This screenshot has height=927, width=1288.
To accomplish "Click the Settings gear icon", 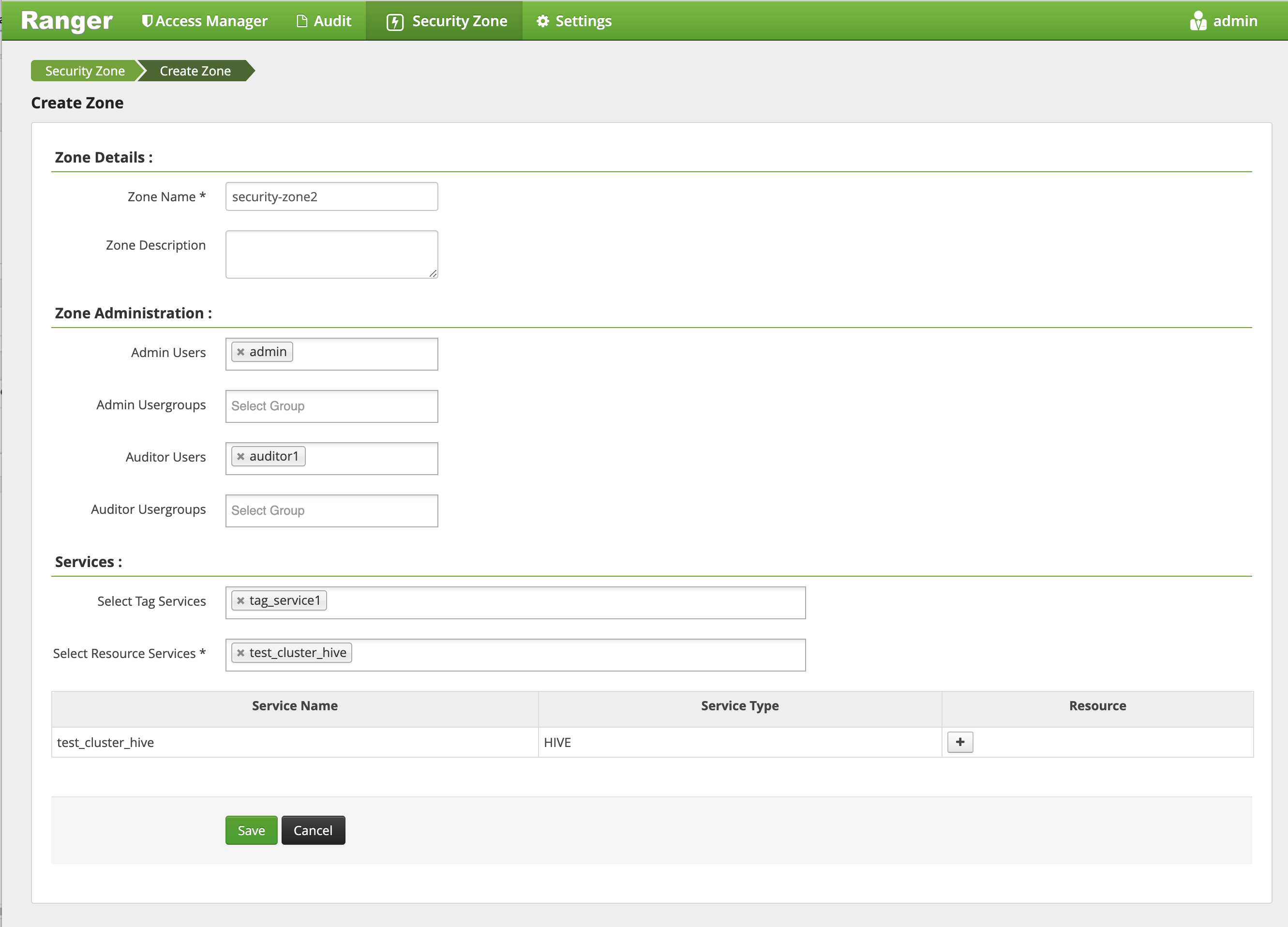I will coord(543,21).
